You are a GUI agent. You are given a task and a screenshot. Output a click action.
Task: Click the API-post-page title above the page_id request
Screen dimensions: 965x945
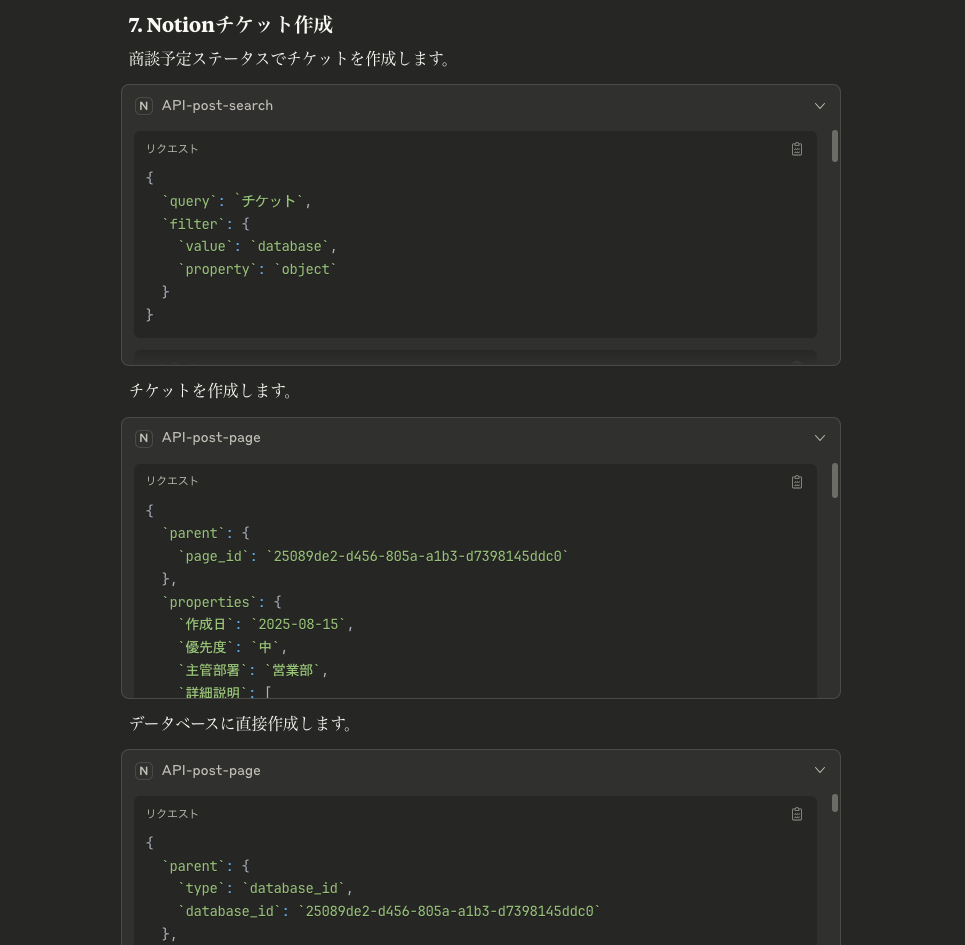211,438
